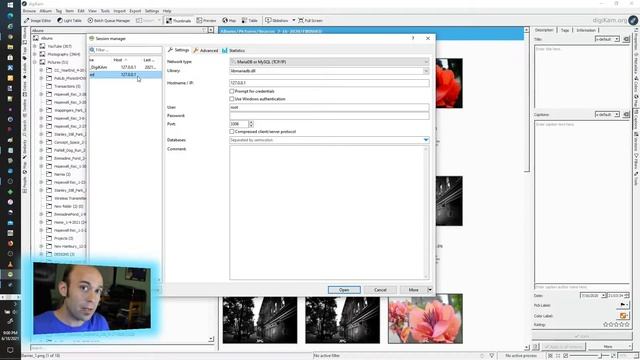This screenshot has height=360, width=640.
Task: Open the Pick Label flag selector
Action: click(623, 305)
